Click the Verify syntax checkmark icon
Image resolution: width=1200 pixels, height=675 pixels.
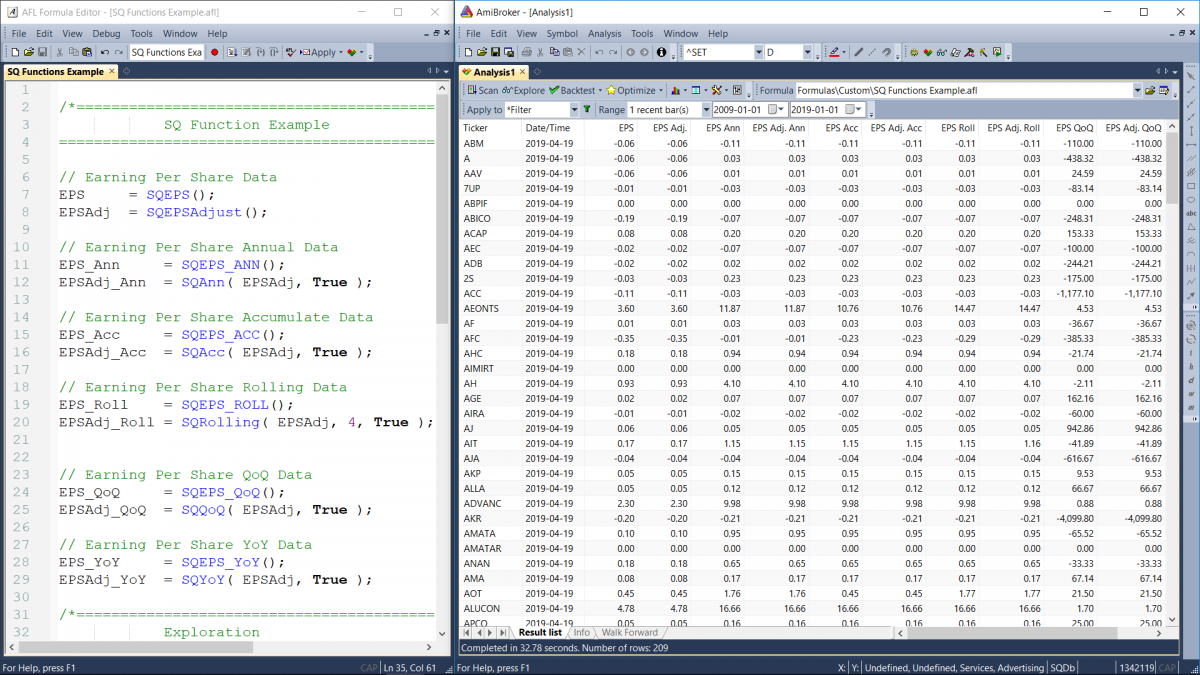(x=290, y=52)
